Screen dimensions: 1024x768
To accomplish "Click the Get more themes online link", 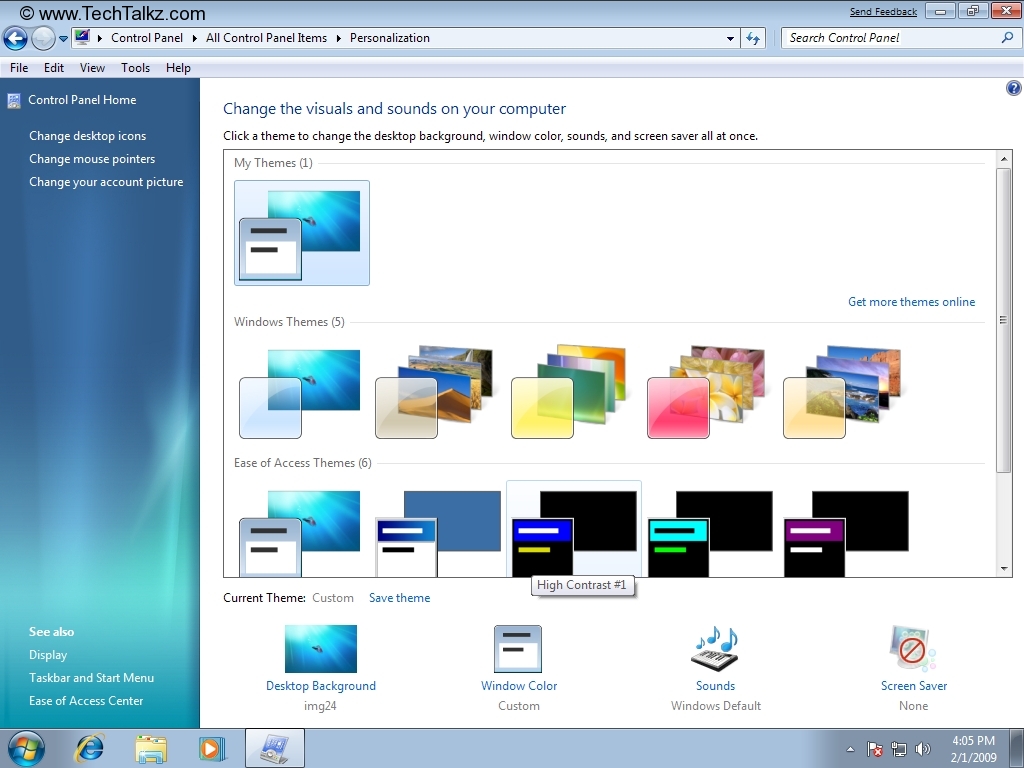I will [x=911, y=302].
